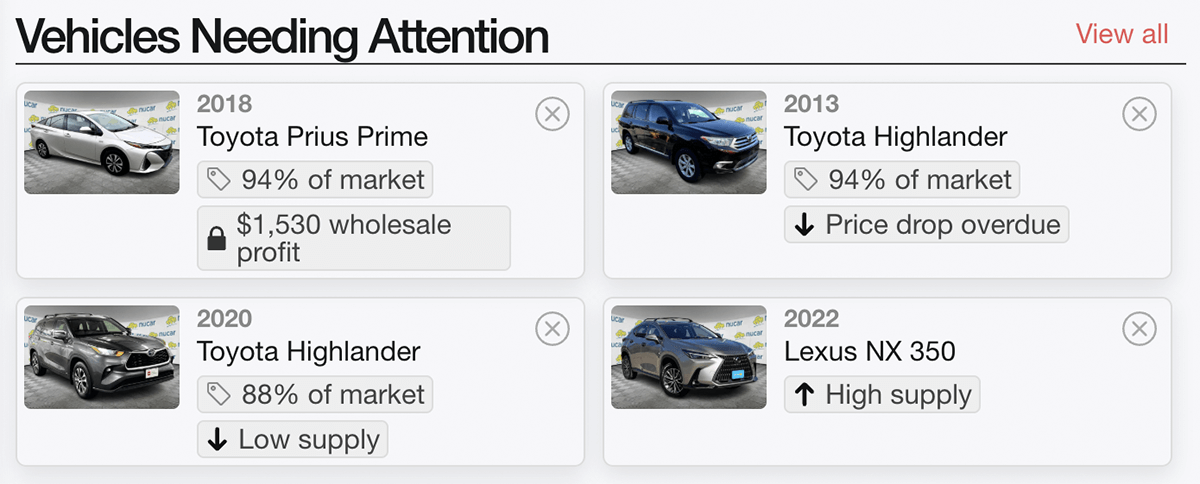Open the gray 2020 Highlander photo thumbnail

102,356
